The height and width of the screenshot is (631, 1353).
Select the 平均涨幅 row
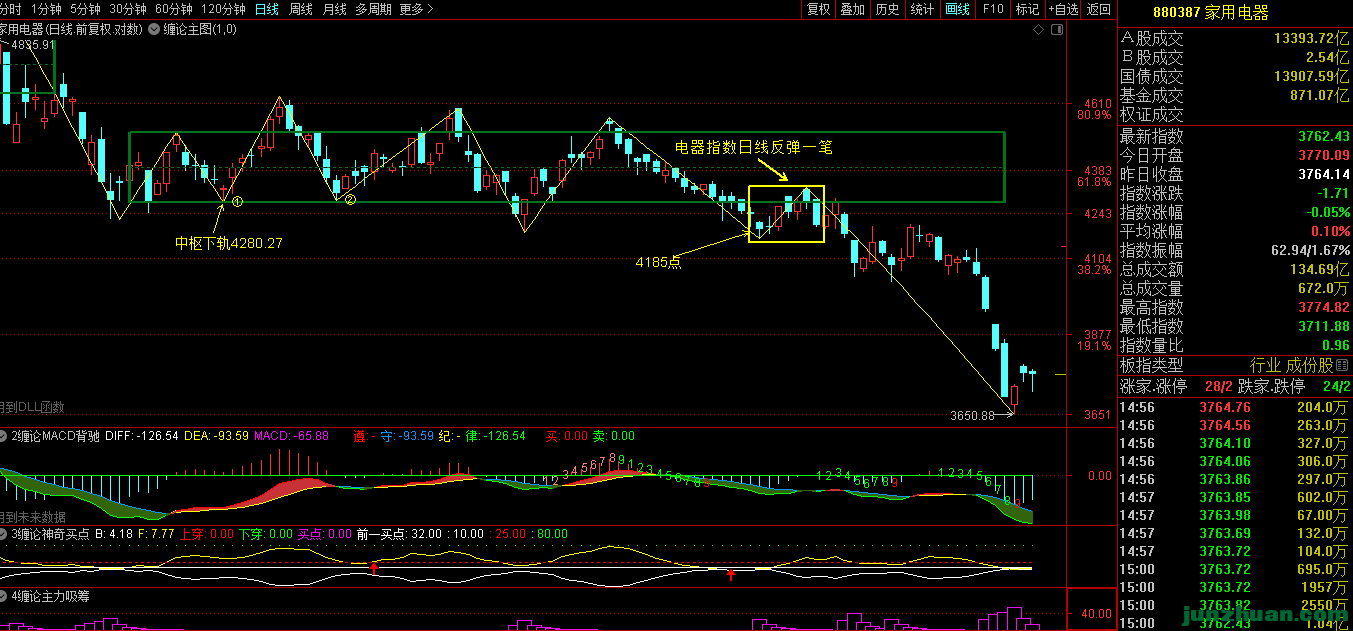pyautogui.click(x=1235, y=231)
